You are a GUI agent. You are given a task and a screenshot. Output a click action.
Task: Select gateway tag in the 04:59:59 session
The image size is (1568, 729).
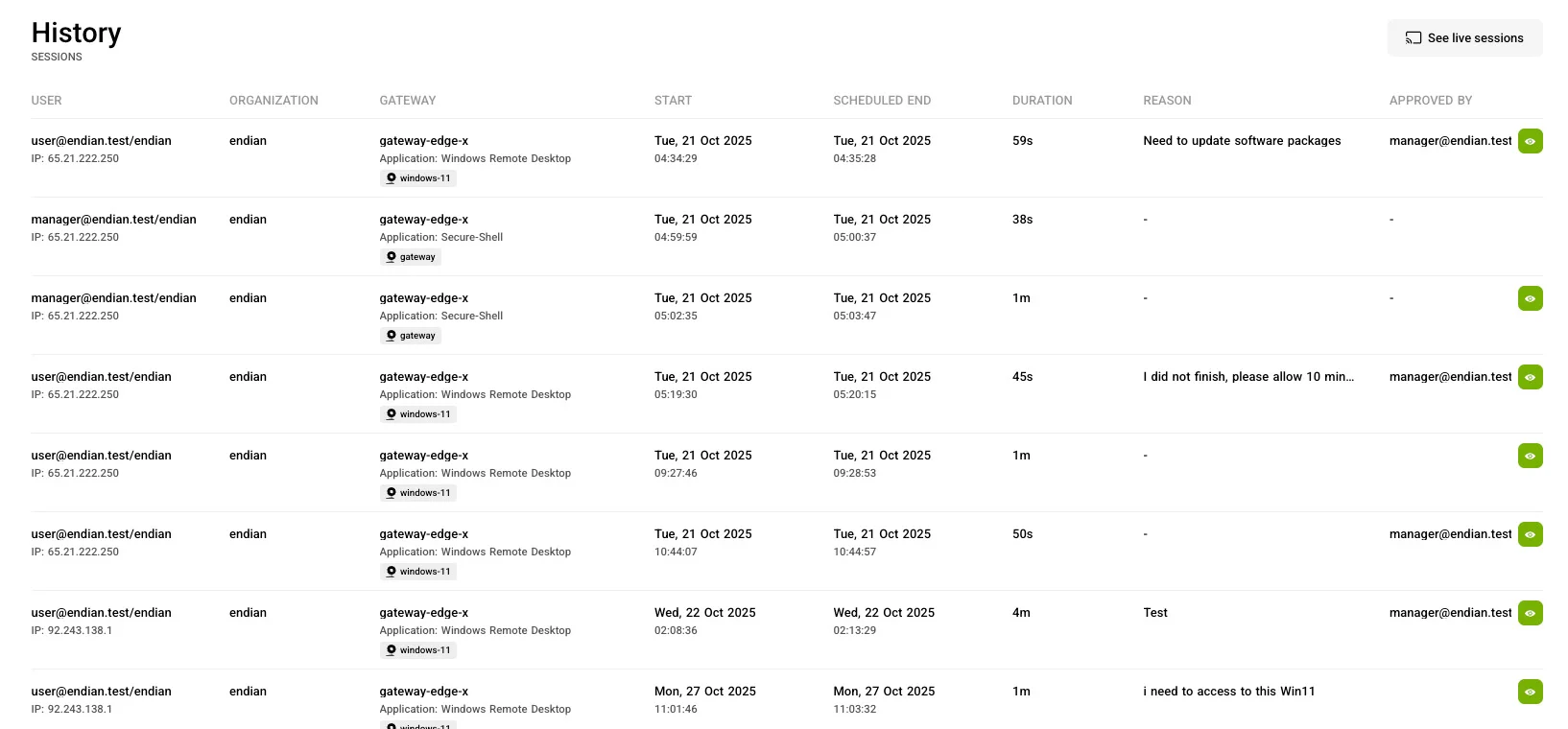point(411,257)
